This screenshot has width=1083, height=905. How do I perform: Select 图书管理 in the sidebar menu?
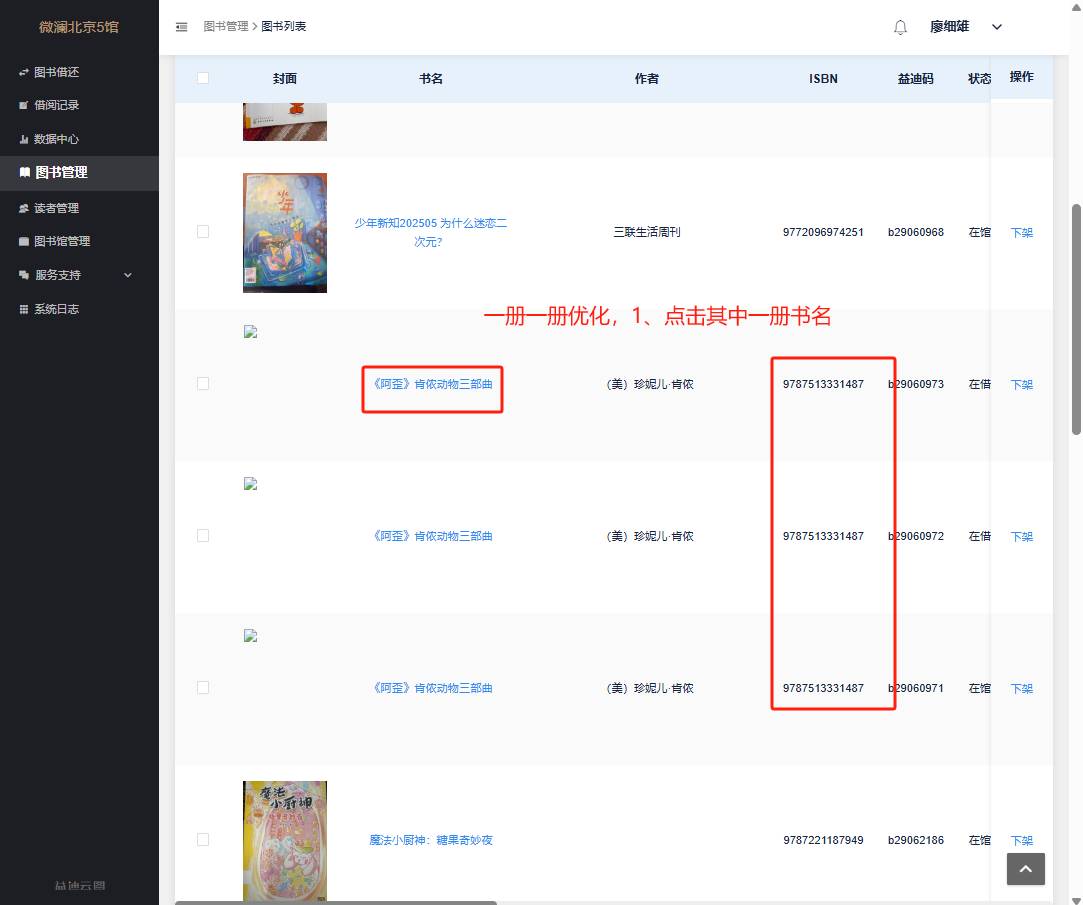tap(61, 172)
